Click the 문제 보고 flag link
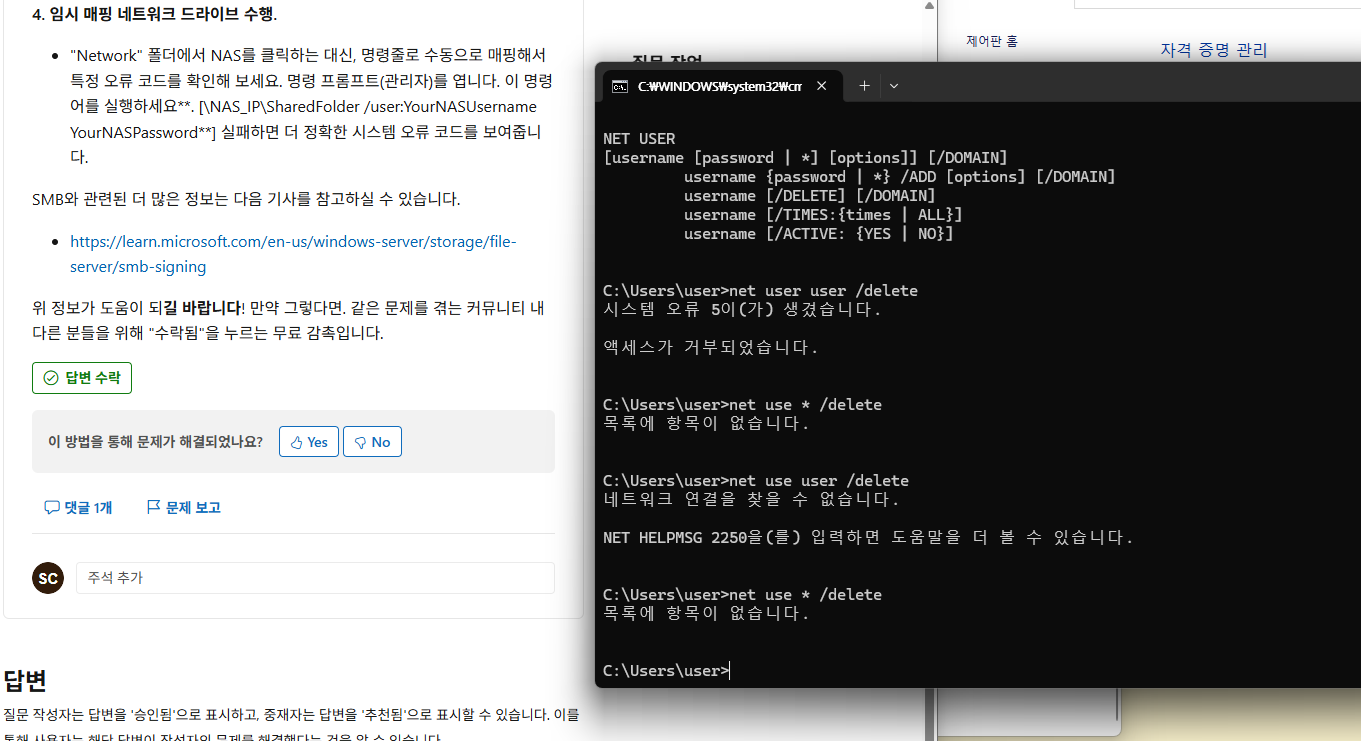The height and width of the screenshot is (741, 1361). [184, 508]
